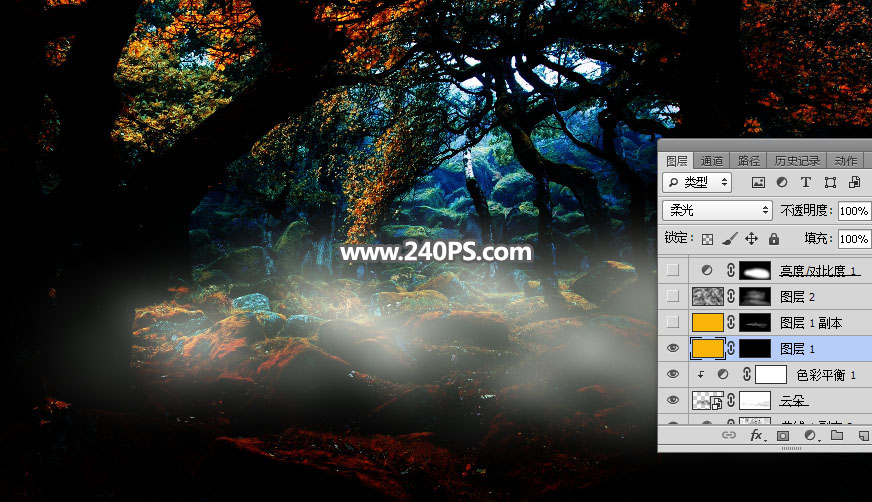This screenshot has height=502, width=872.
Task: Click mask link chain on 图层 1 副本
Action: coord(731,322)
